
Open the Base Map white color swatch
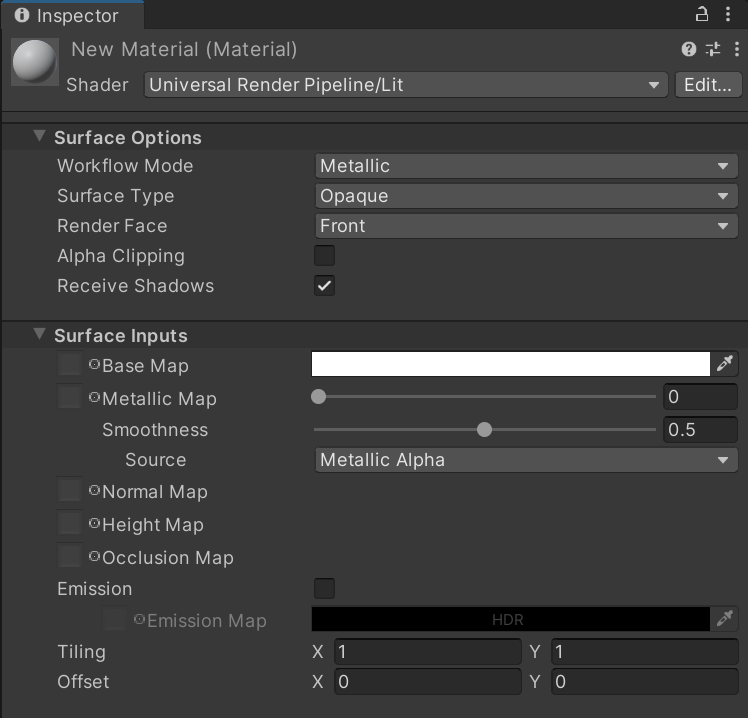coord(510,364)
